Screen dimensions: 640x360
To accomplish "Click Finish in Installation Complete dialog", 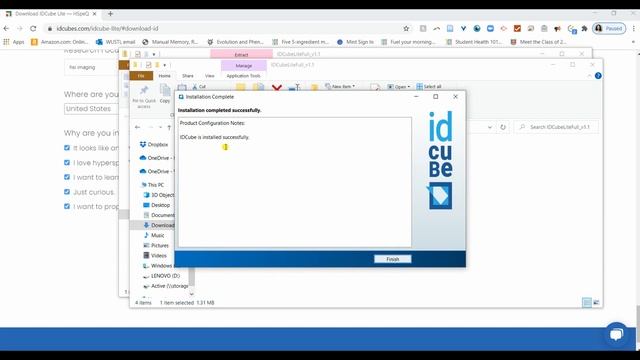I will 393,259.
